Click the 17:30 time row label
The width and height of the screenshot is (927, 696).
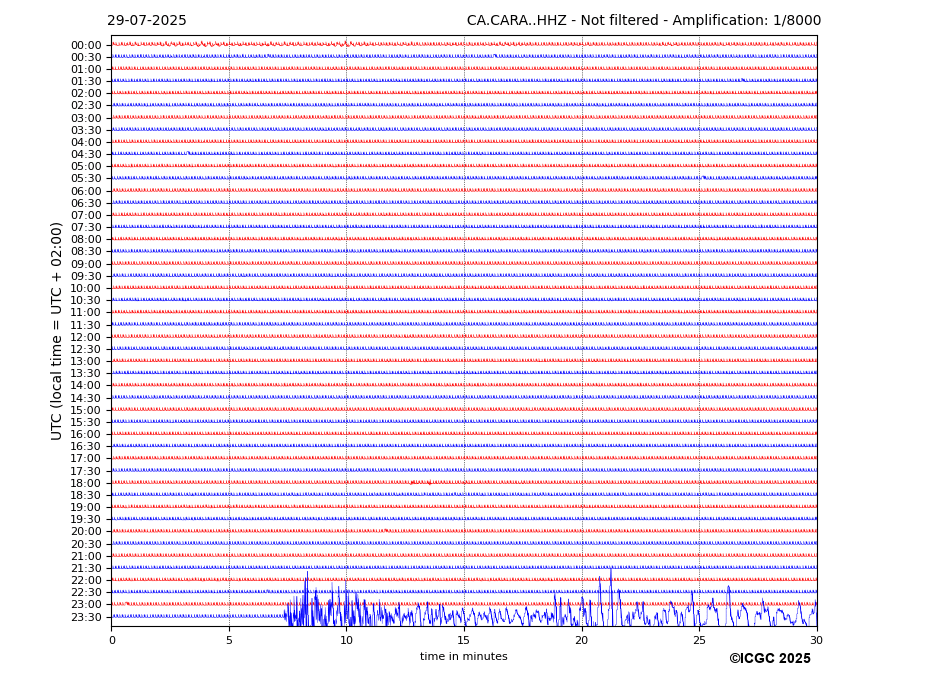(x=86, y=471)
